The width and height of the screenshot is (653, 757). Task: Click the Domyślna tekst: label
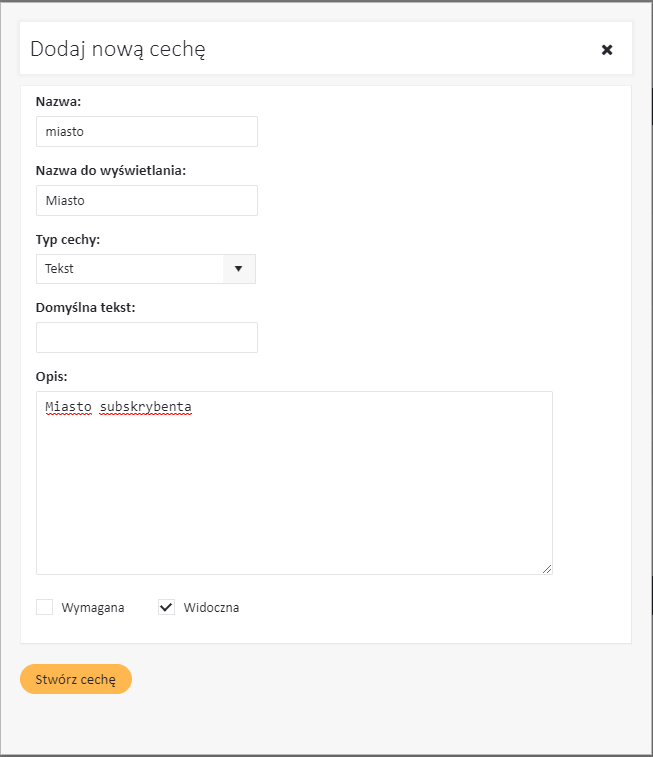(85, 307)
